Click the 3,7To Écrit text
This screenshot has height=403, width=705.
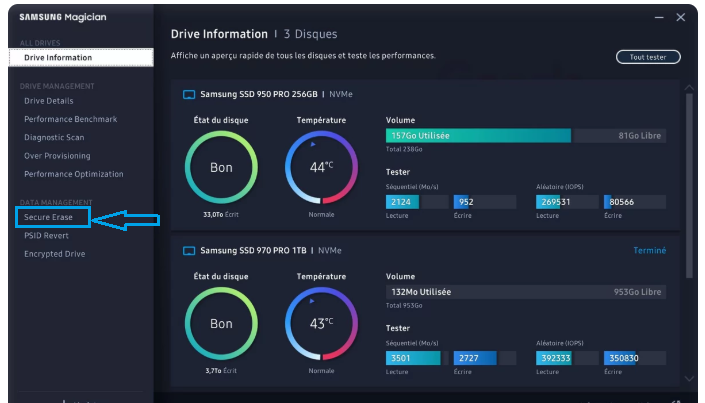(221, 371)
